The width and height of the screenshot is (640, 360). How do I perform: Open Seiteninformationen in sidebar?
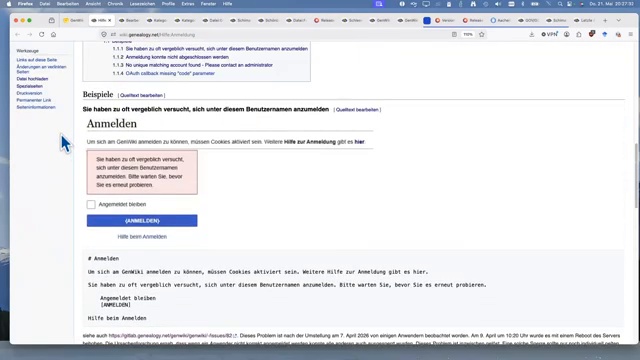tap(36, 107)
